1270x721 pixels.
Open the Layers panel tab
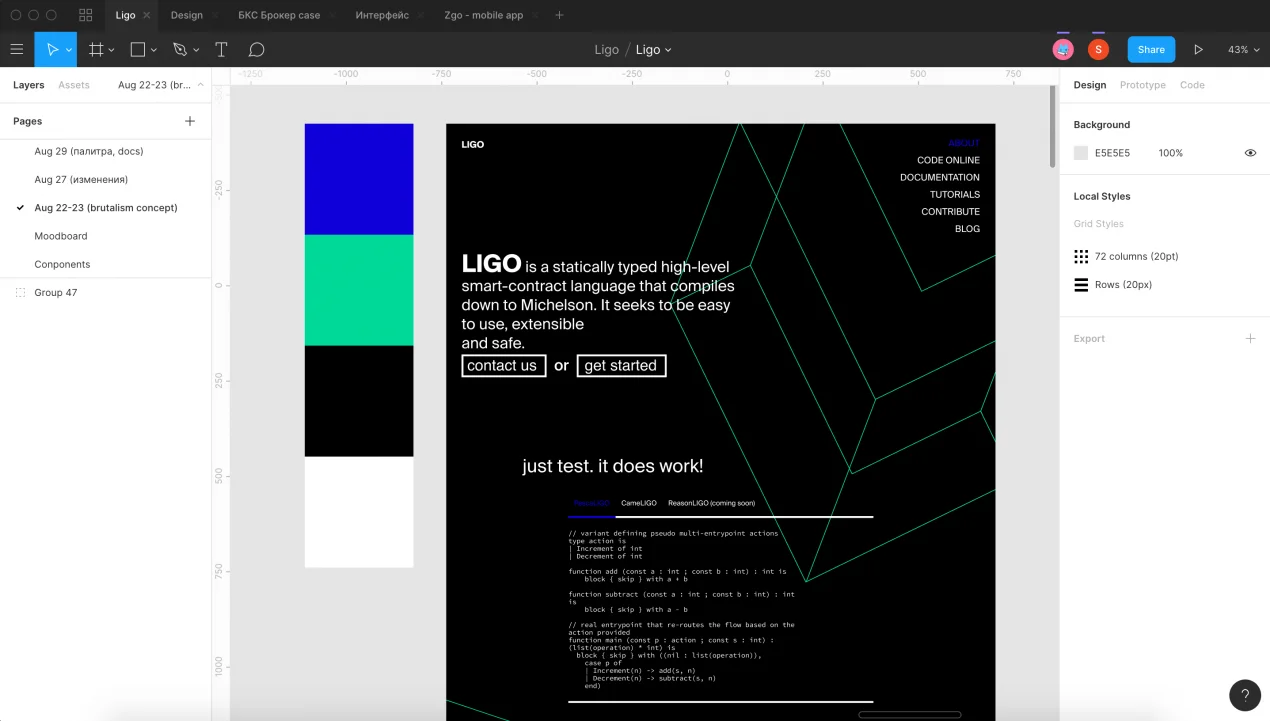(29, 85)
